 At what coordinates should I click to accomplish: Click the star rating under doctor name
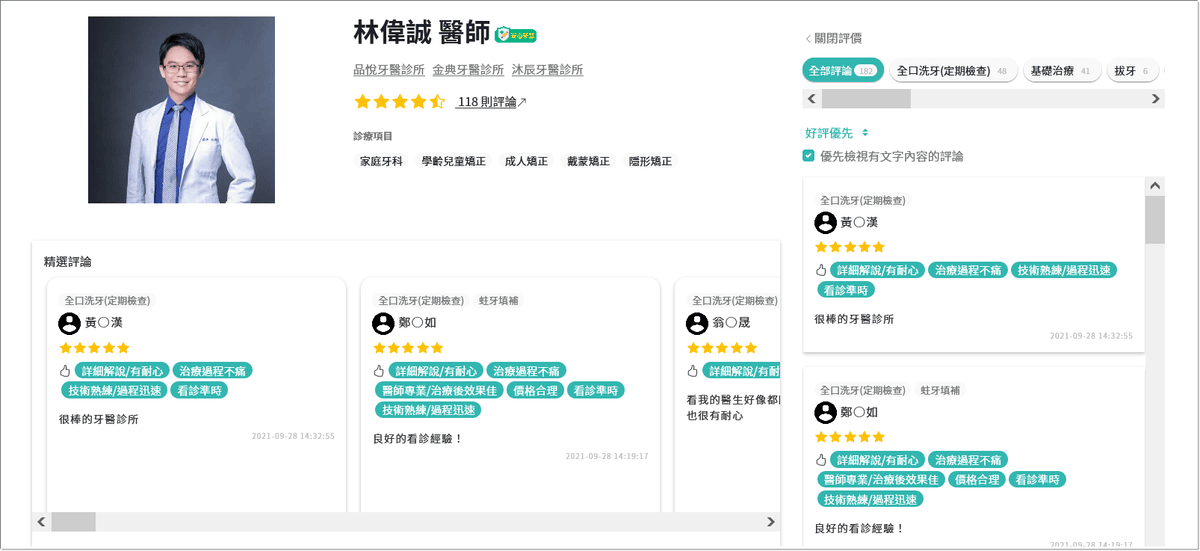pyautogui.click(x=400, y=102)
